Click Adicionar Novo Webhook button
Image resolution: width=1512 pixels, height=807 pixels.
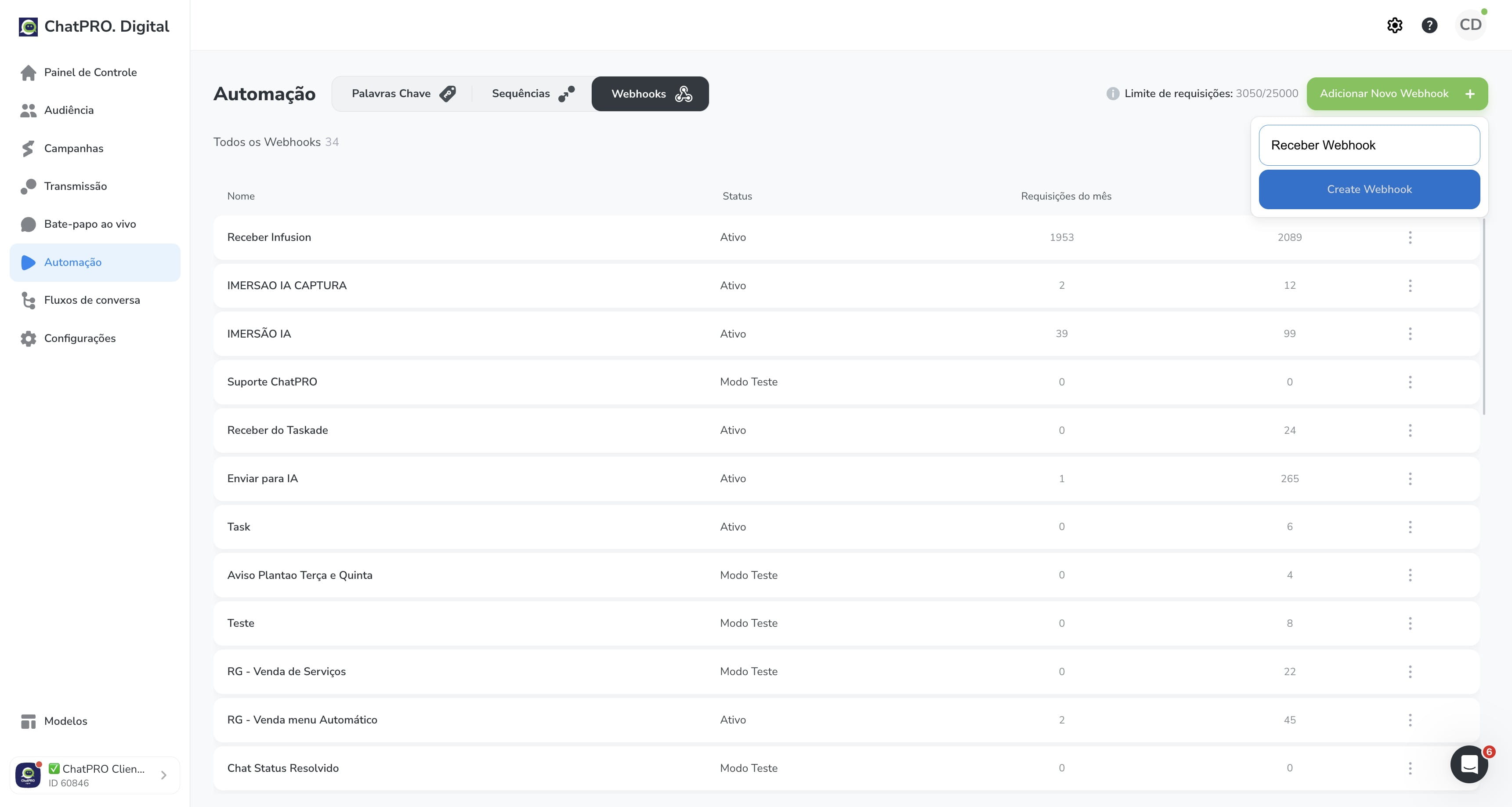coord(1397,94)
